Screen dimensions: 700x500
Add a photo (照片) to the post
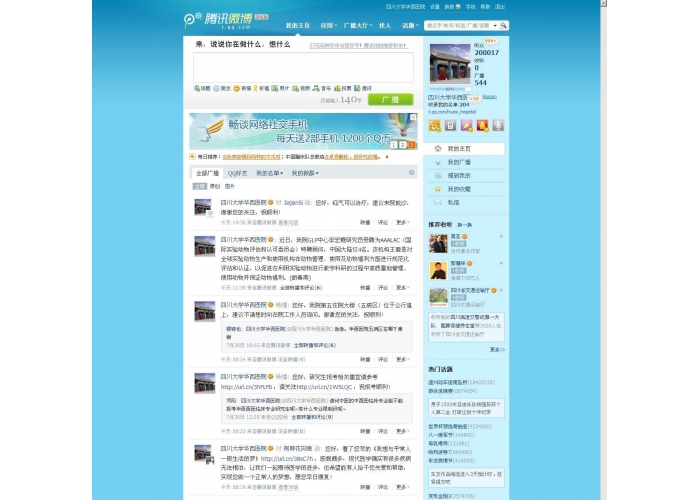point(280,88)
